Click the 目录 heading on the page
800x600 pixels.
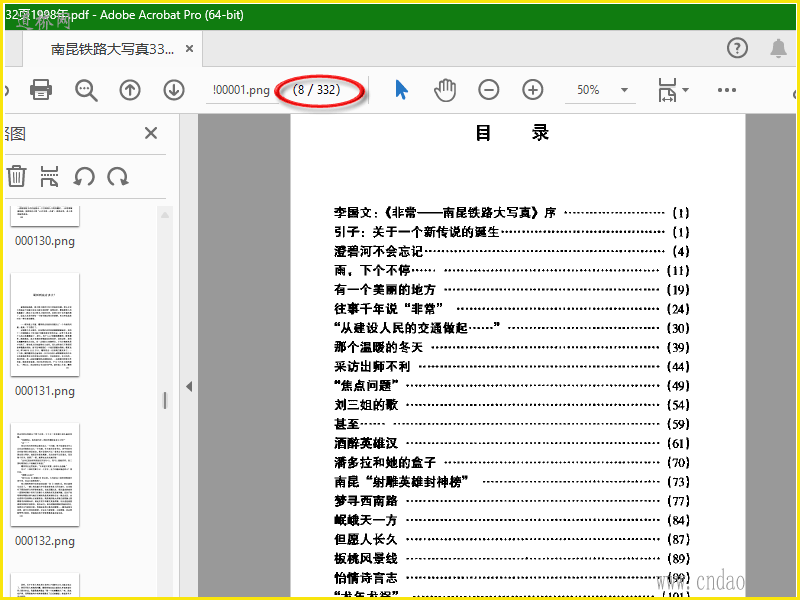click(x=512, y=133)
